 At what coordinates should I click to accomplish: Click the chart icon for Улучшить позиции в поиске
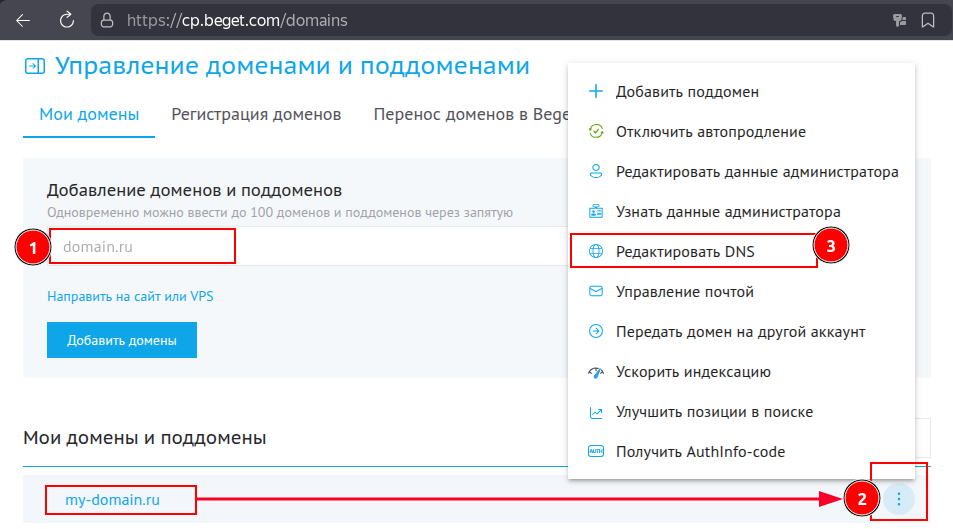pos(596,412)
